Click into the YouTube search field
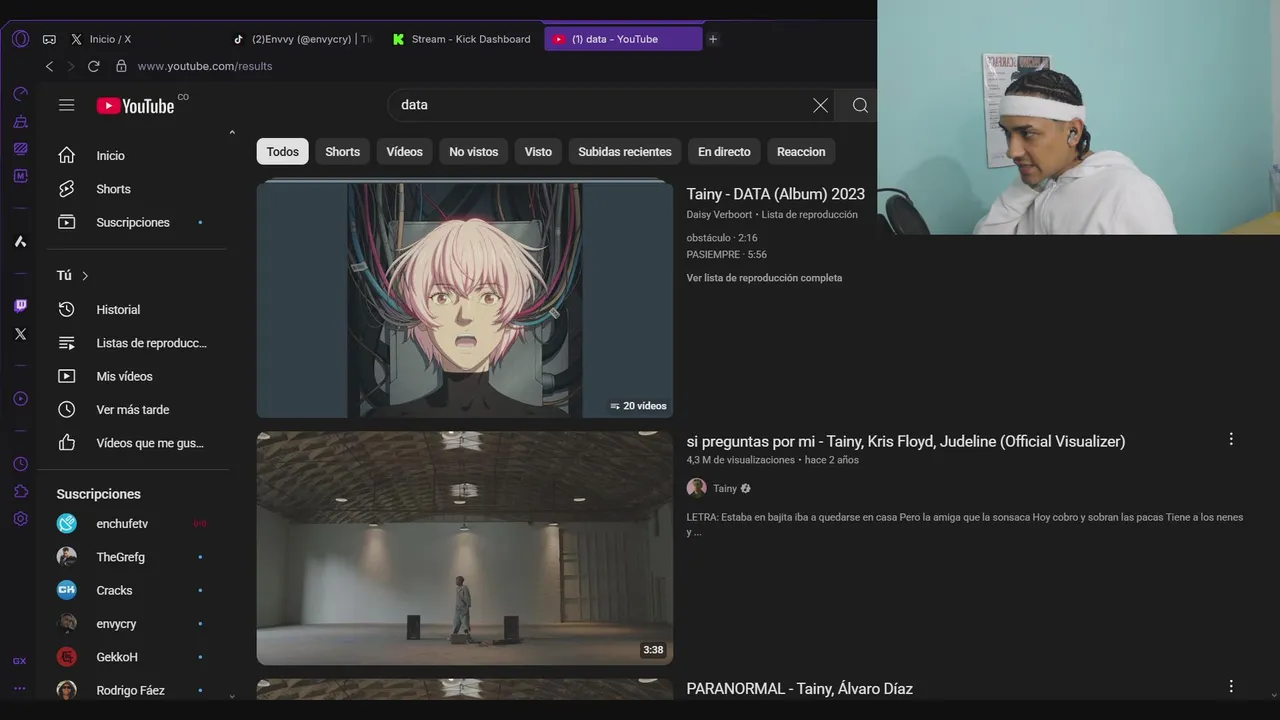1280x720 pixels. coord(600,105)
